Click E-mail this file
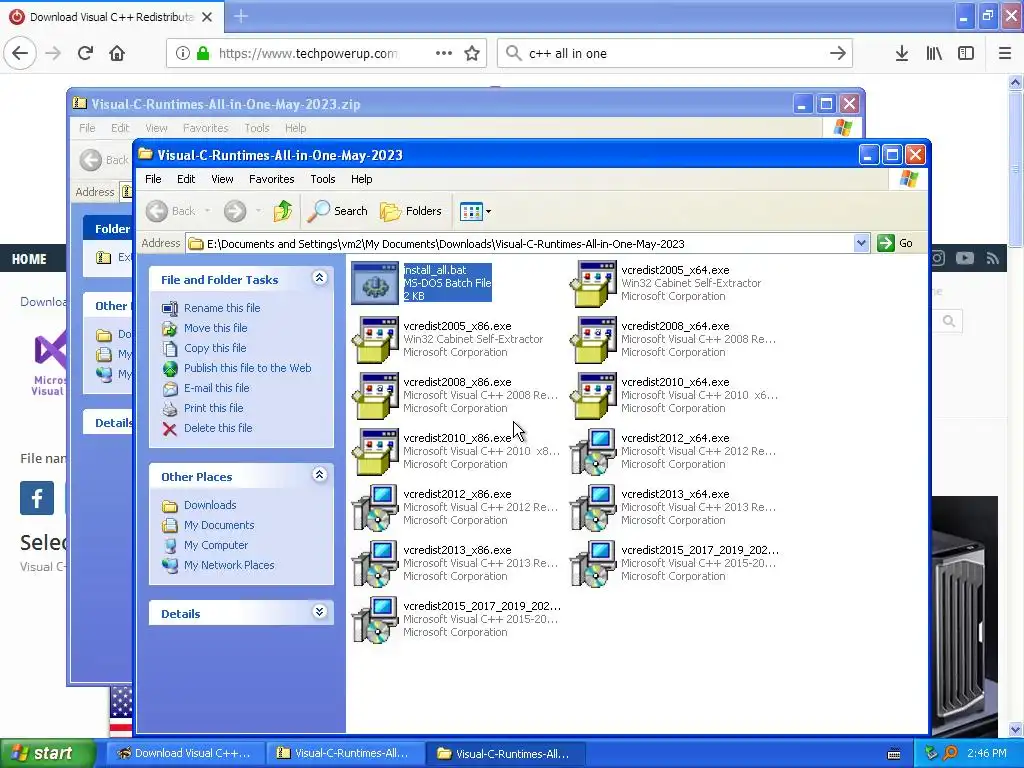This screenshot has width=1024, height=768. pyautogui.click(x=216, y=388)
